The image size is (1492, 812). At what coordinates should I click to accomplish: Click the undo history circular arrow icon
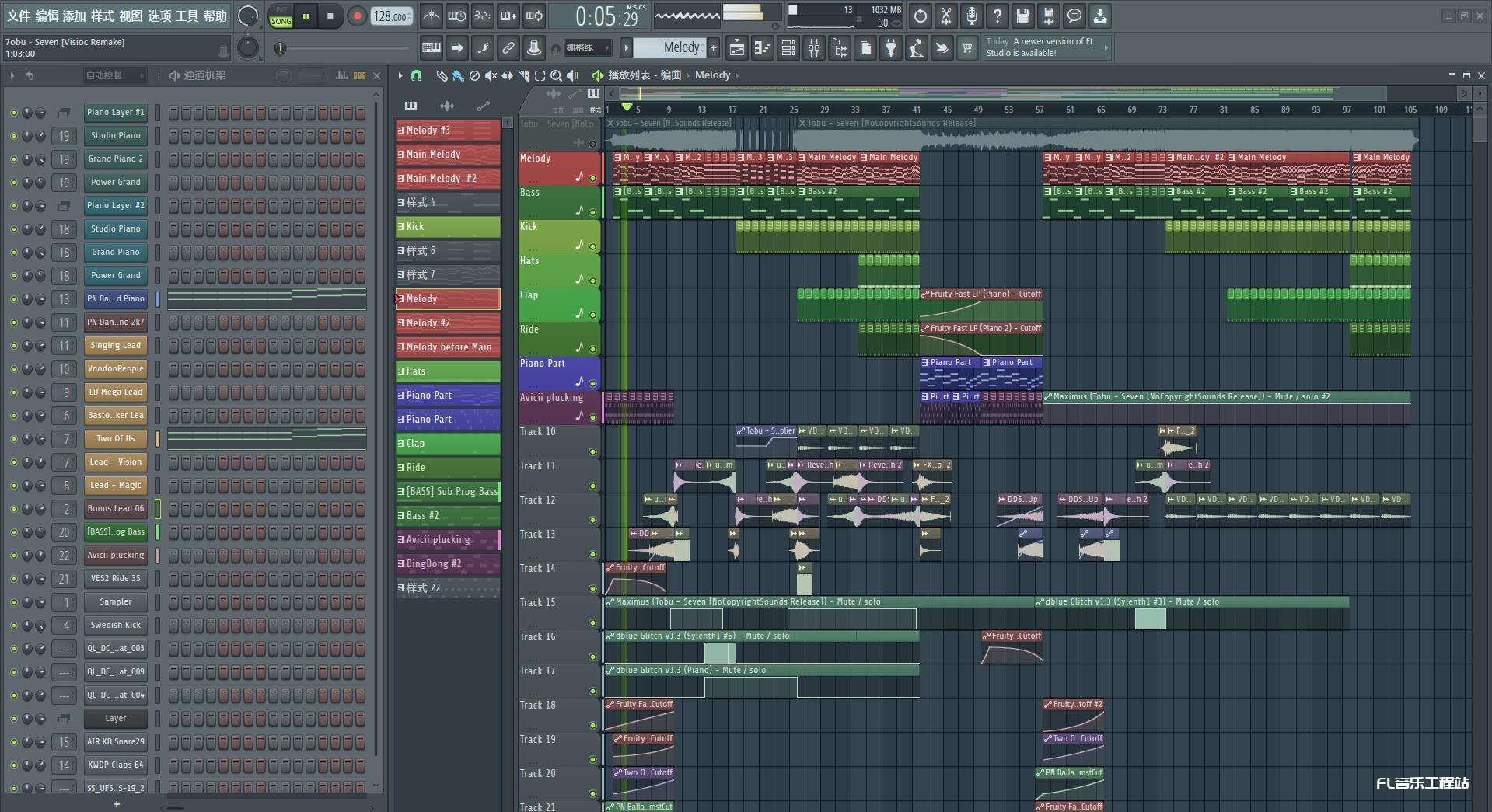point(921,16)
